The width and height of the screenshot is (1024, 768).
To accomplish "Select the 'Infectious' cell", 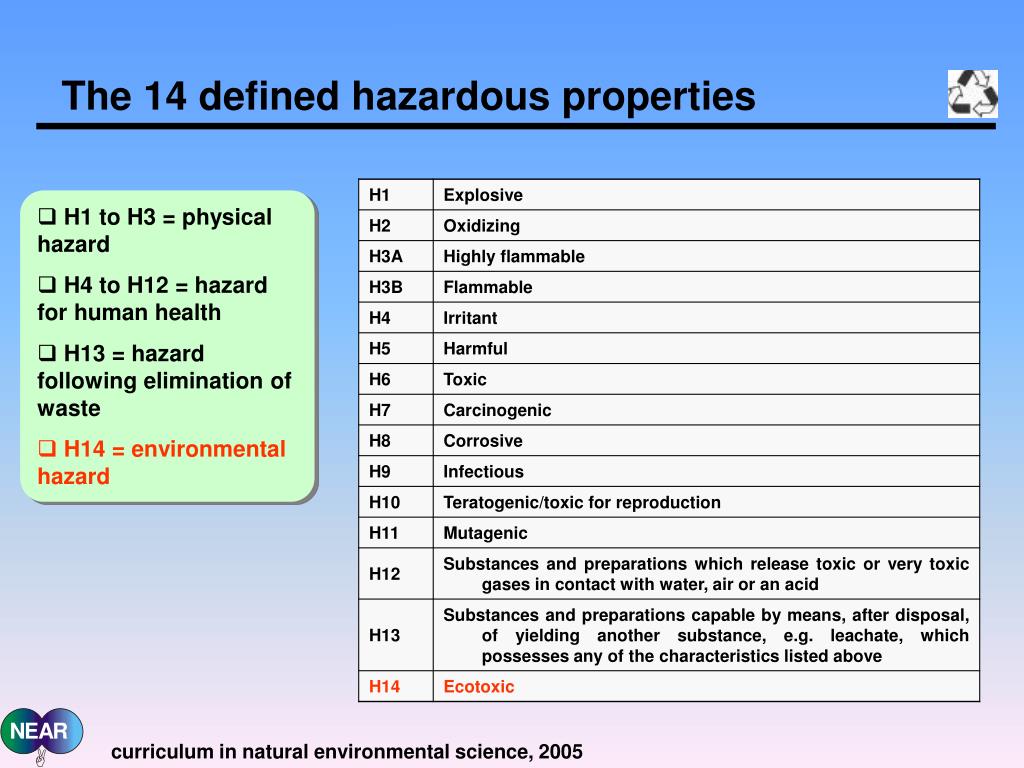I will pos(706,471).
